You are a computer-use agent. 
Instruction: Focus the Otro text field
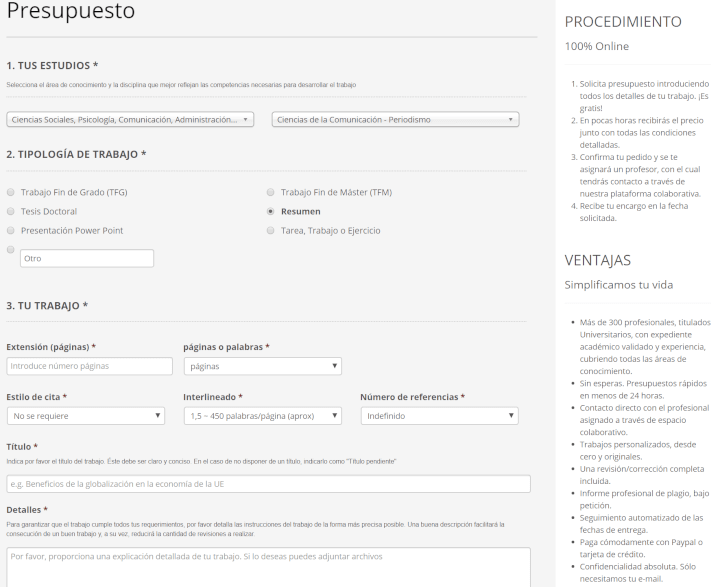pyautogui.click(x=87, y=258)
